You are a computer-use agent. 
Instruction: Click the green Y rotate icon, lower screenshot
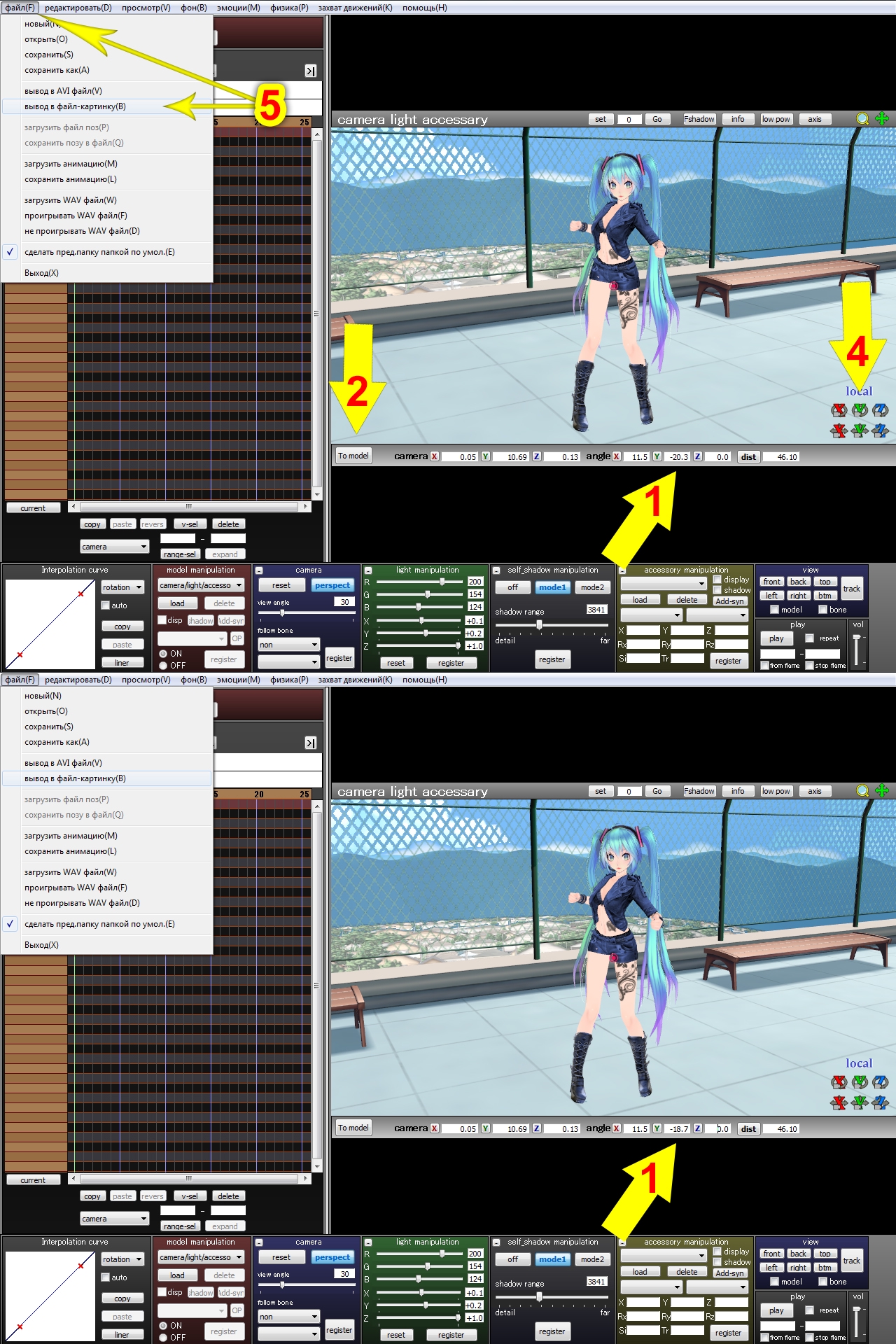tap(860, 1082)
